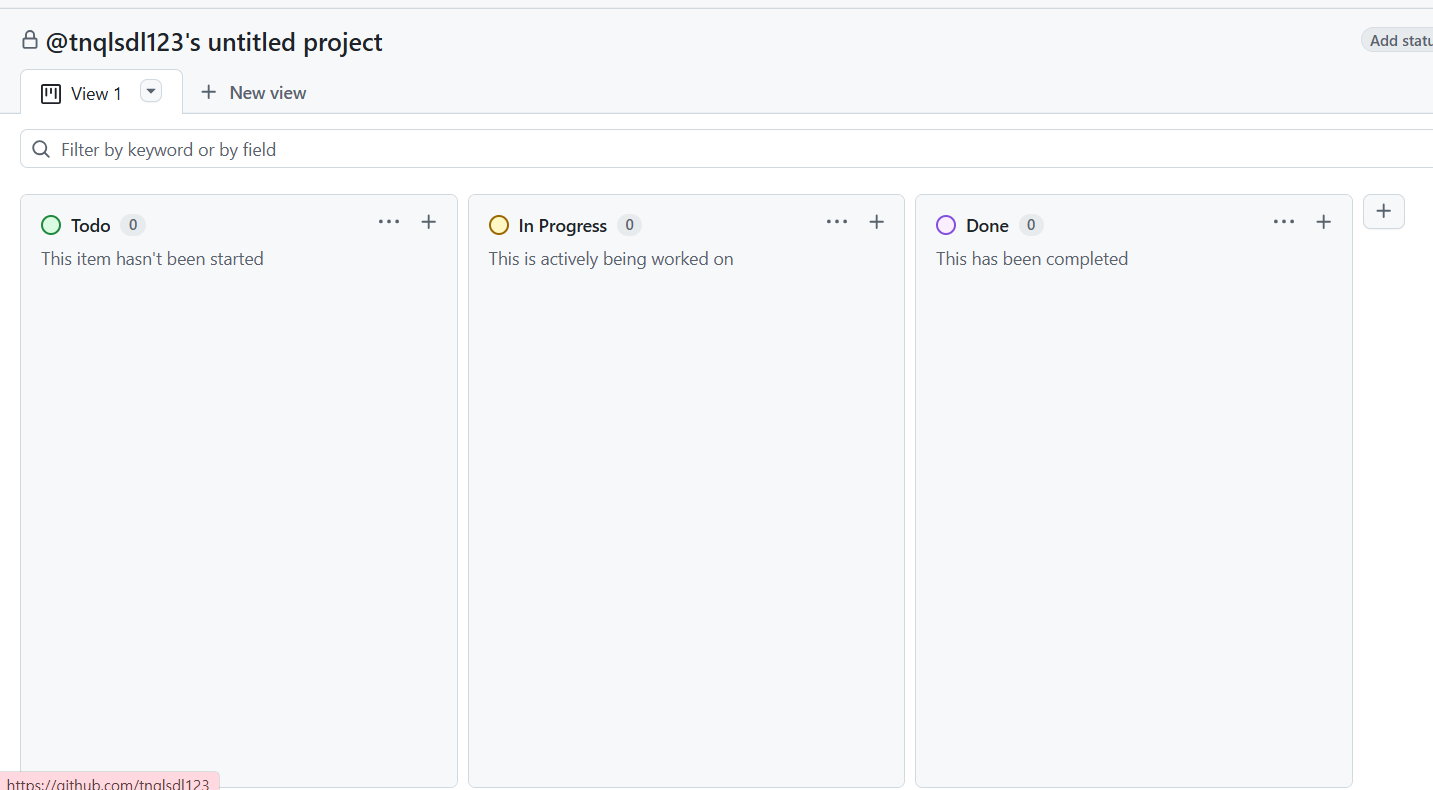
Task: Create a New view tab
Action: pyautogui.click(x=253, y=92)
